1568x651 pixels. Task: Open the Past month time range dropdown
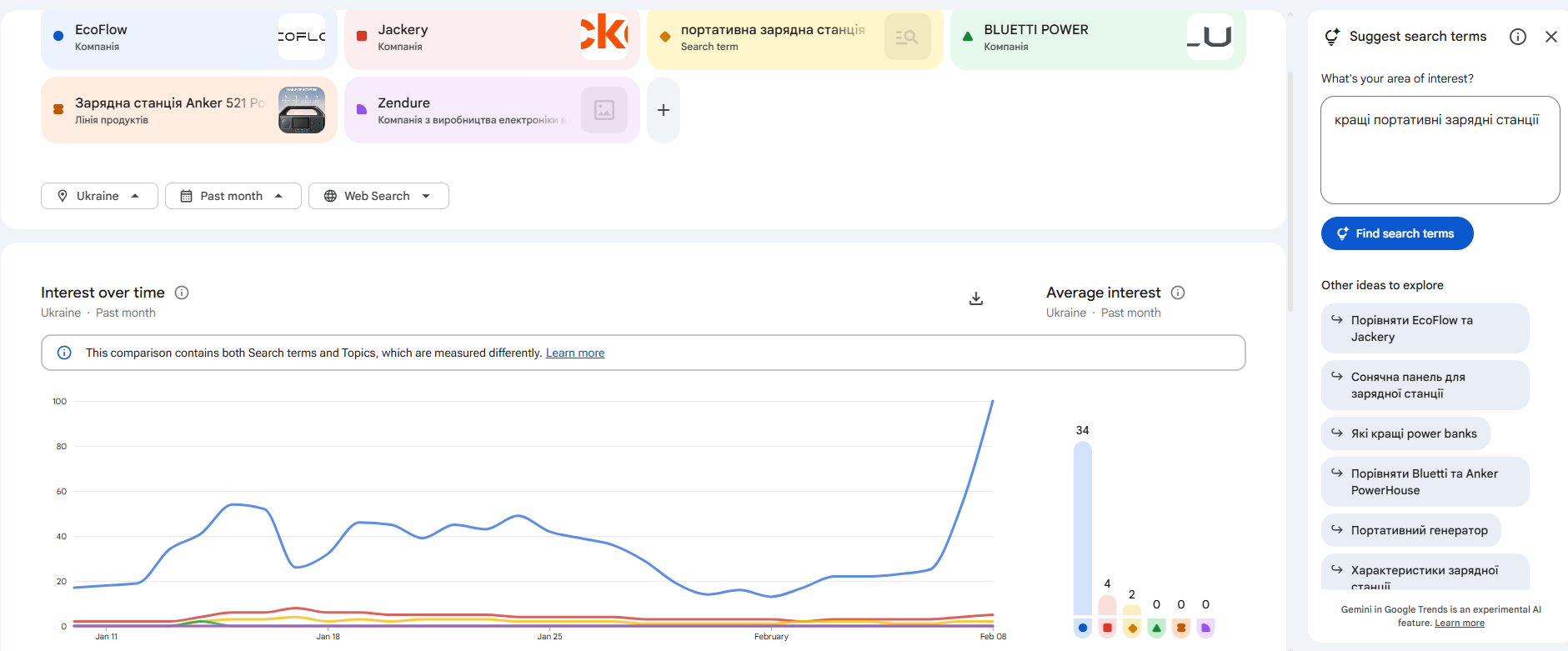233,196
